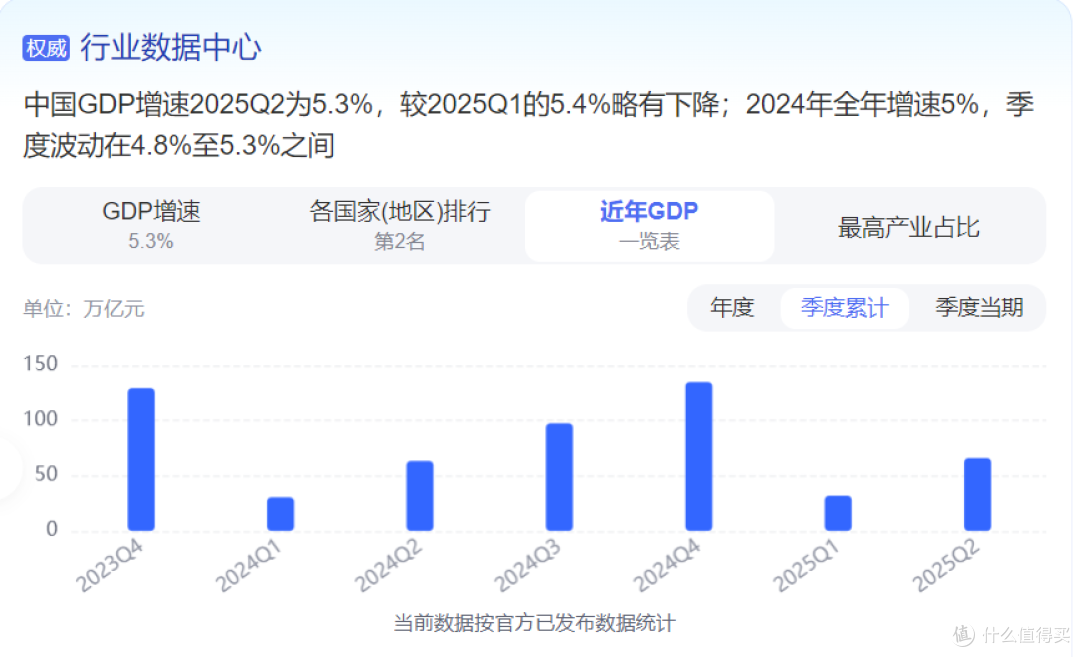Click the 2025Q2 bar in chart
Image resolution: width=1080 pixels, height=657 pixels.
pos(977,494)
